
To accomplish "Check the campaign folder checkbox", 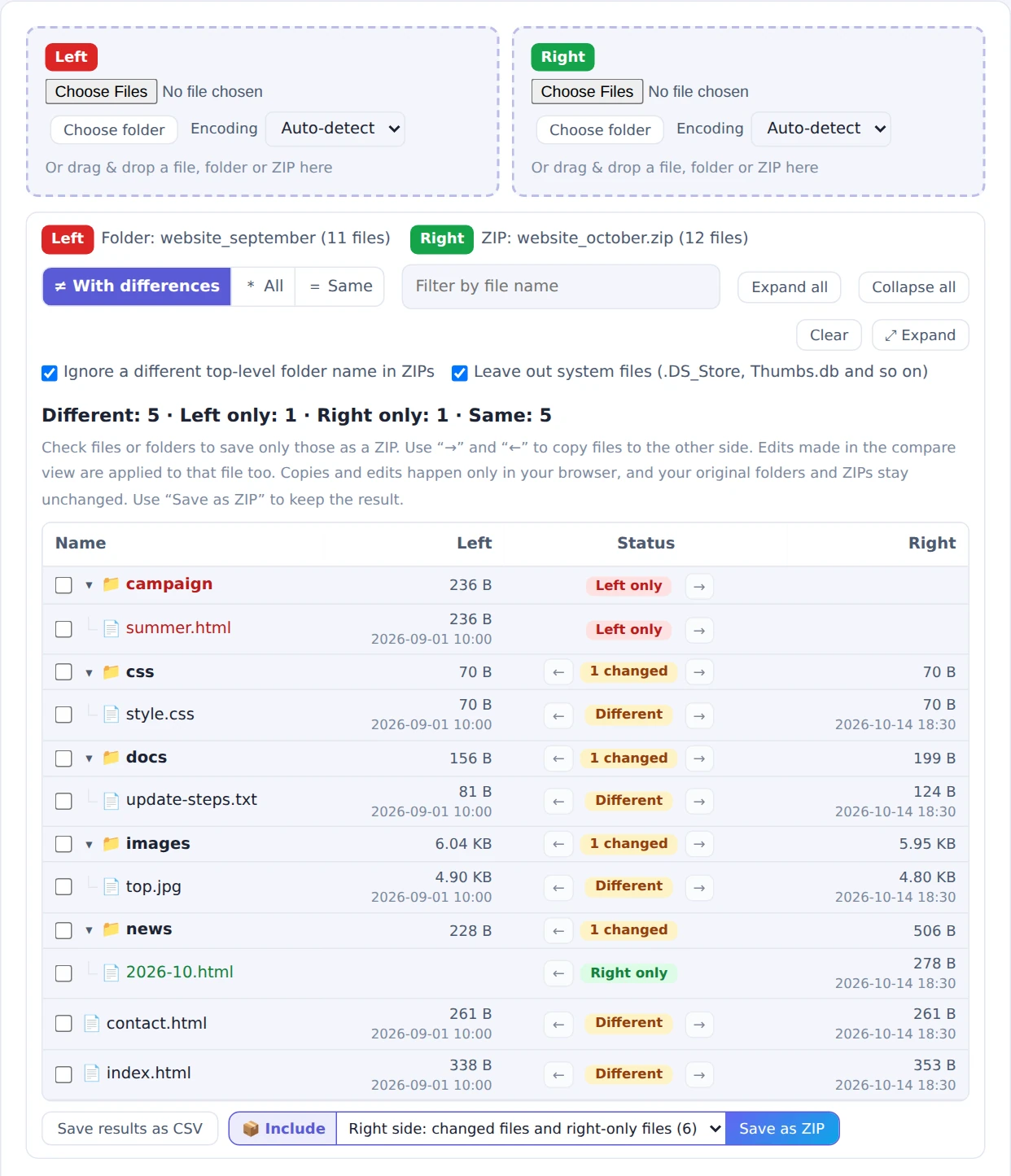I will point(63,585).
